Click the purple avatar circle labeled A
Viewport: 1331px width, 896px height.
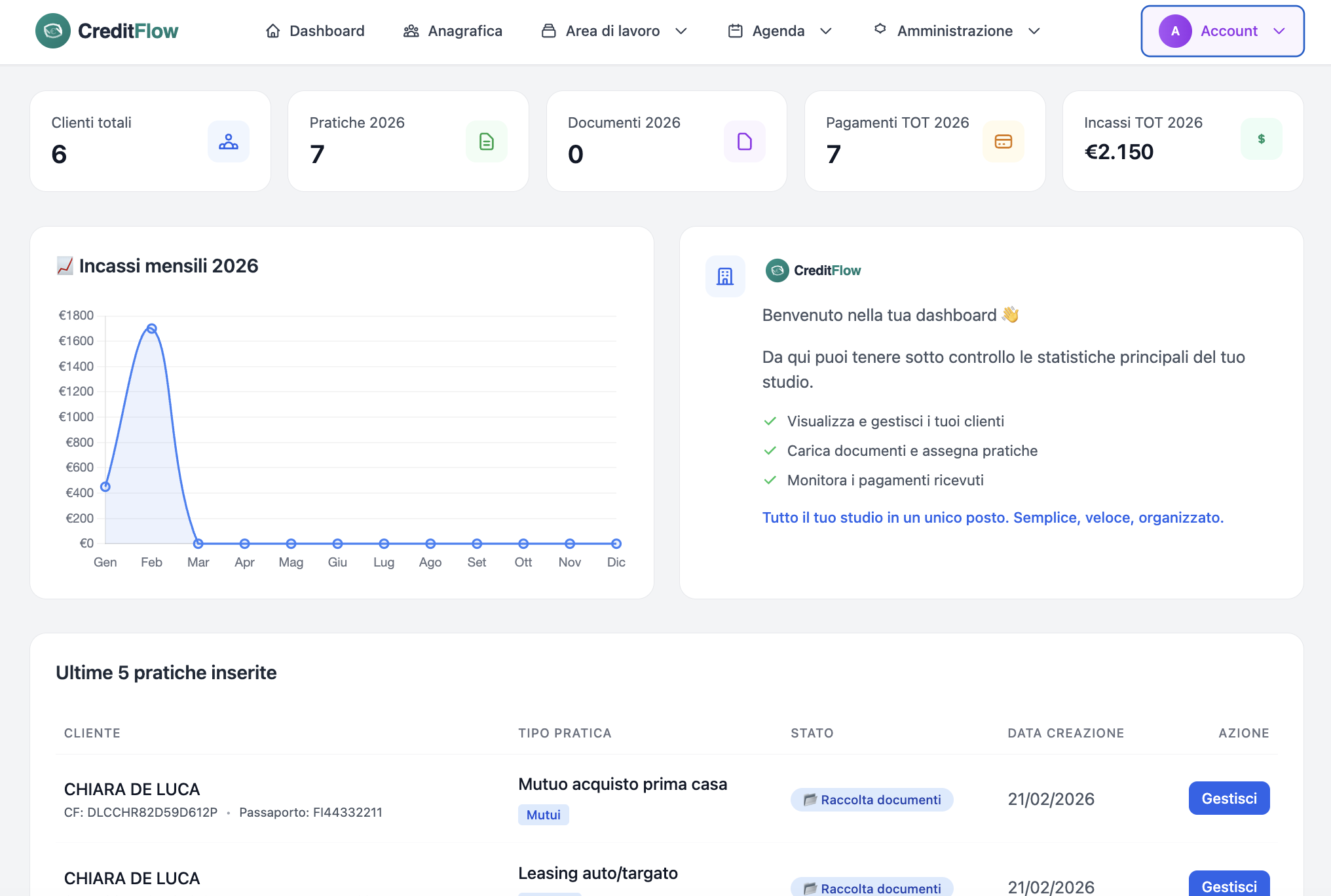click(1175, 31)
